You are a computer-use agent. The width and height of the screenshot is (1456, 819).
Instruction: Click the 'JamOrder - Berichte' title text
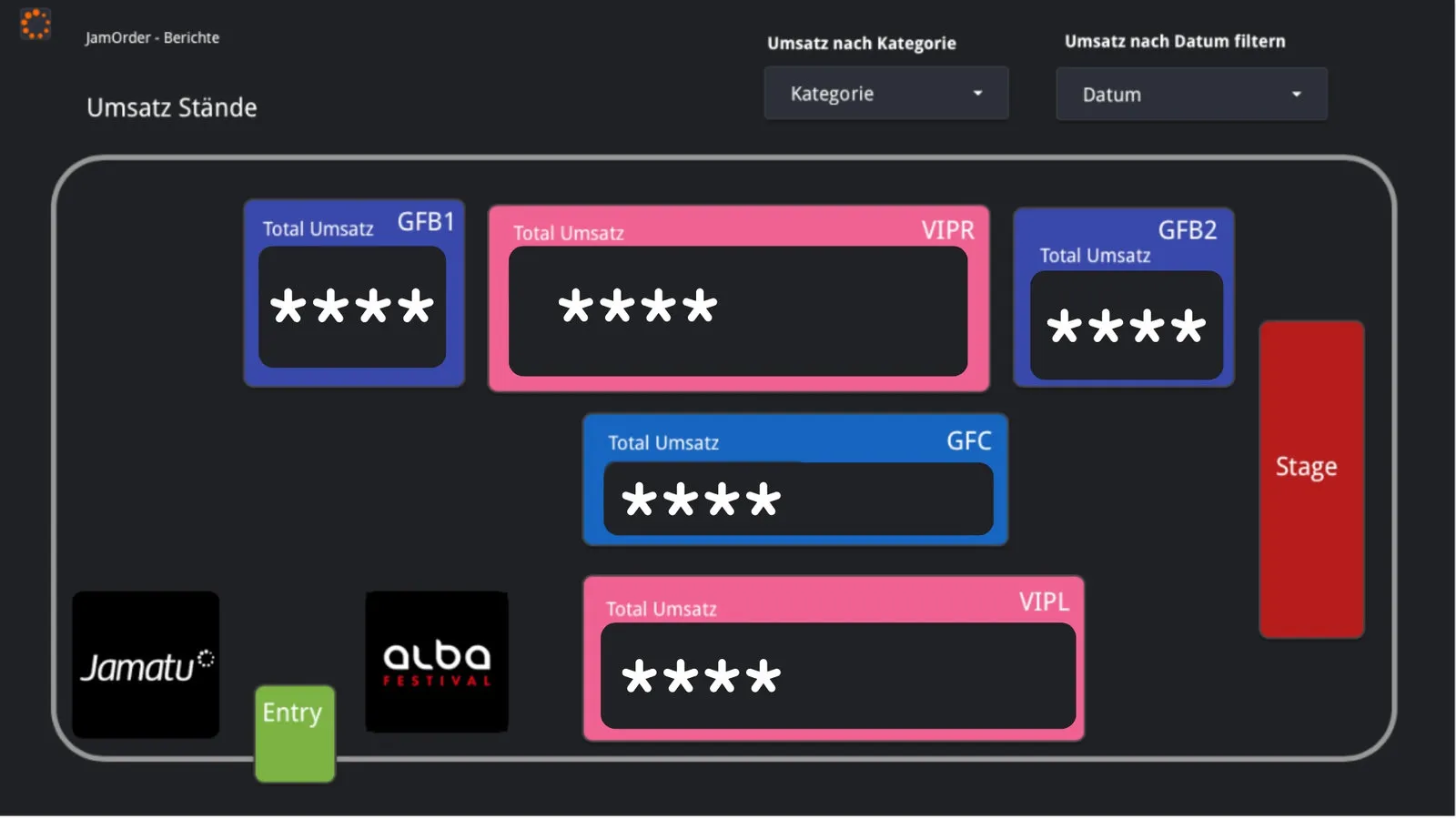pyautogui.click(x=152, y=37)
